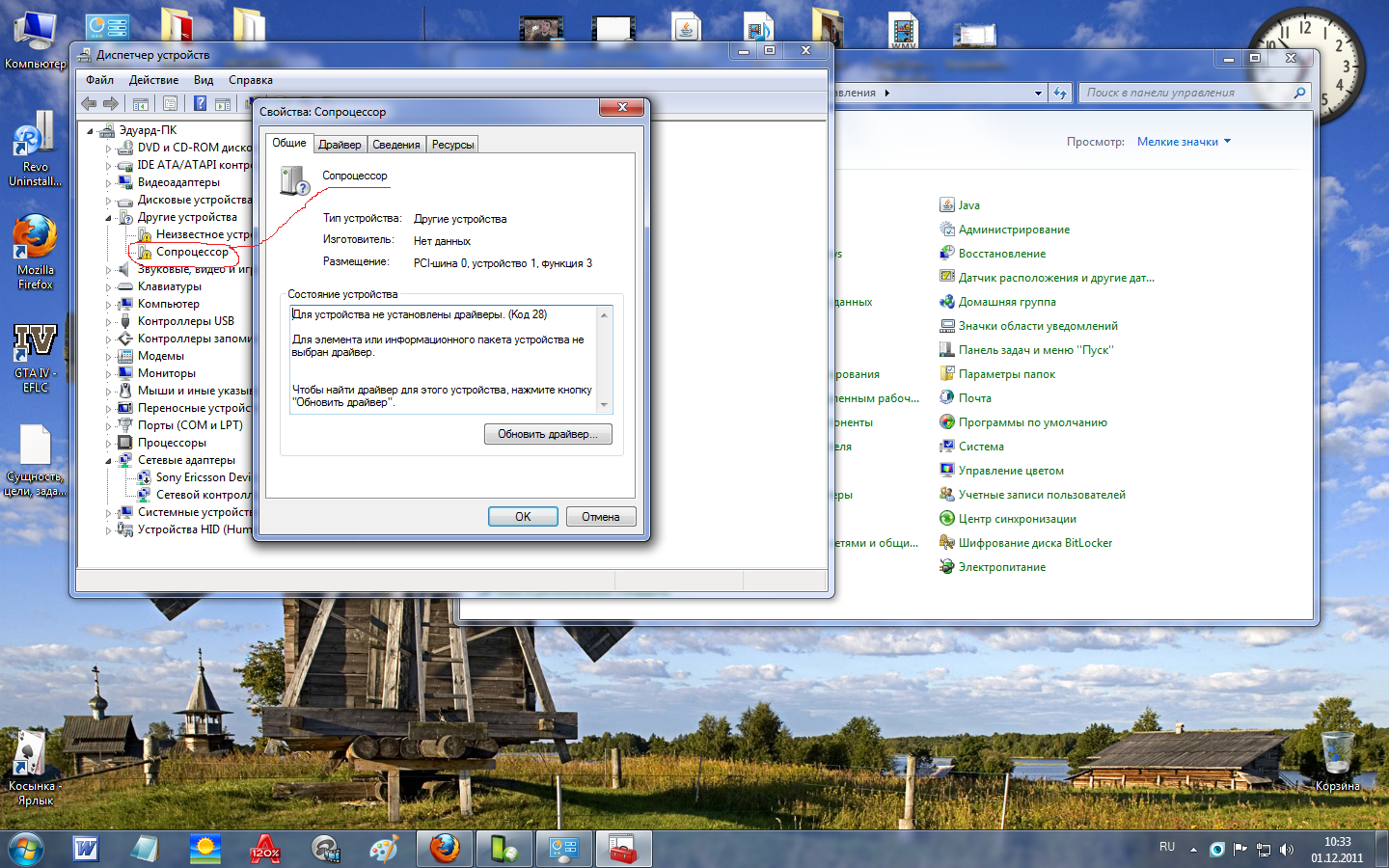Click the volume speaker icon in system tray
The width and height of the screenshot is (1389, 868).
click(1286, 850)
